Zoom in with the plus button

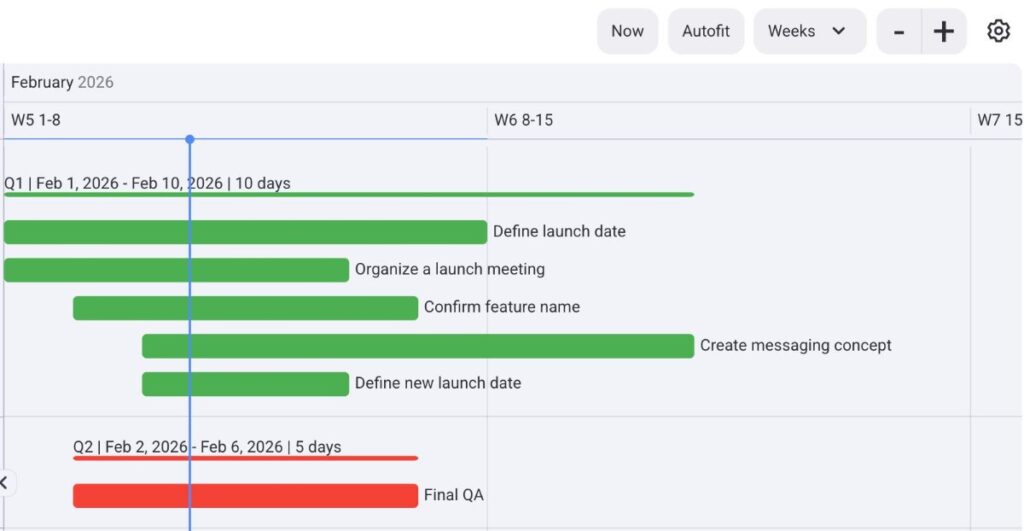pyautogui.click(x=944, y=31)
